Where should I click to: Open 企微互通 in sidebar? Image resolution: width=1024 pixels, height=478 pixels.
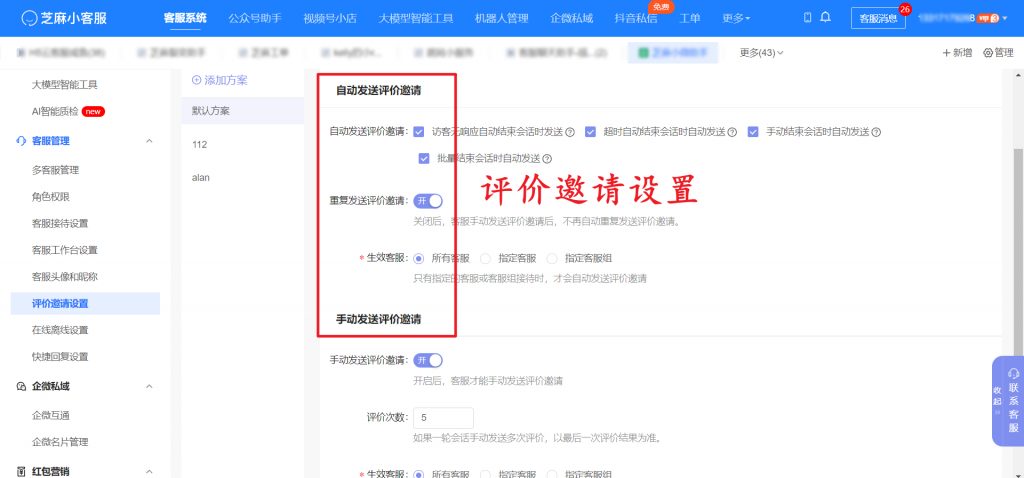[x=50, y=415]
